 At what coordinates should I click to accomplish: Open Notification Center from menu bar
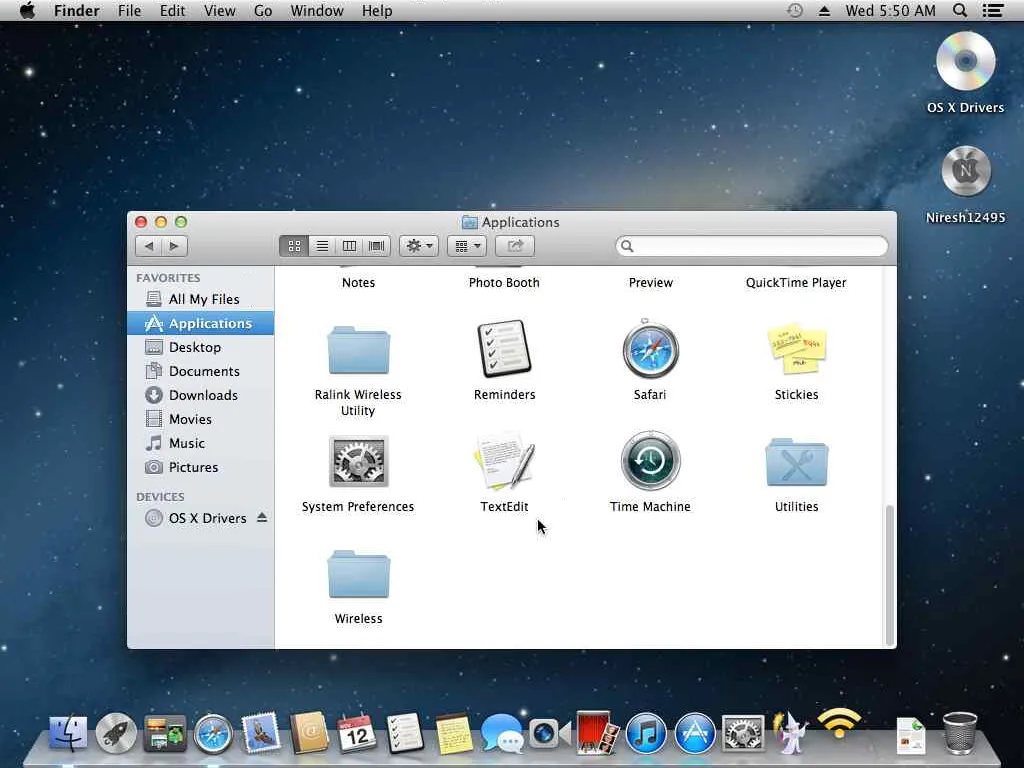[x=993, y=10]
